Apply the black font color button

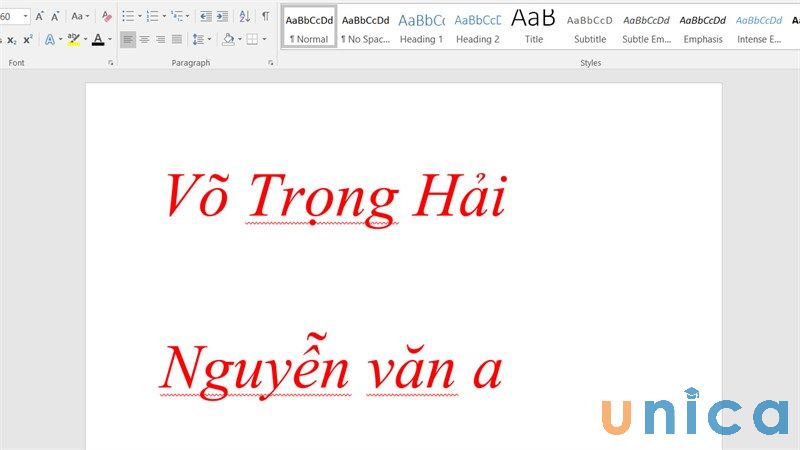pyautogui.click(x=98, y=39)
